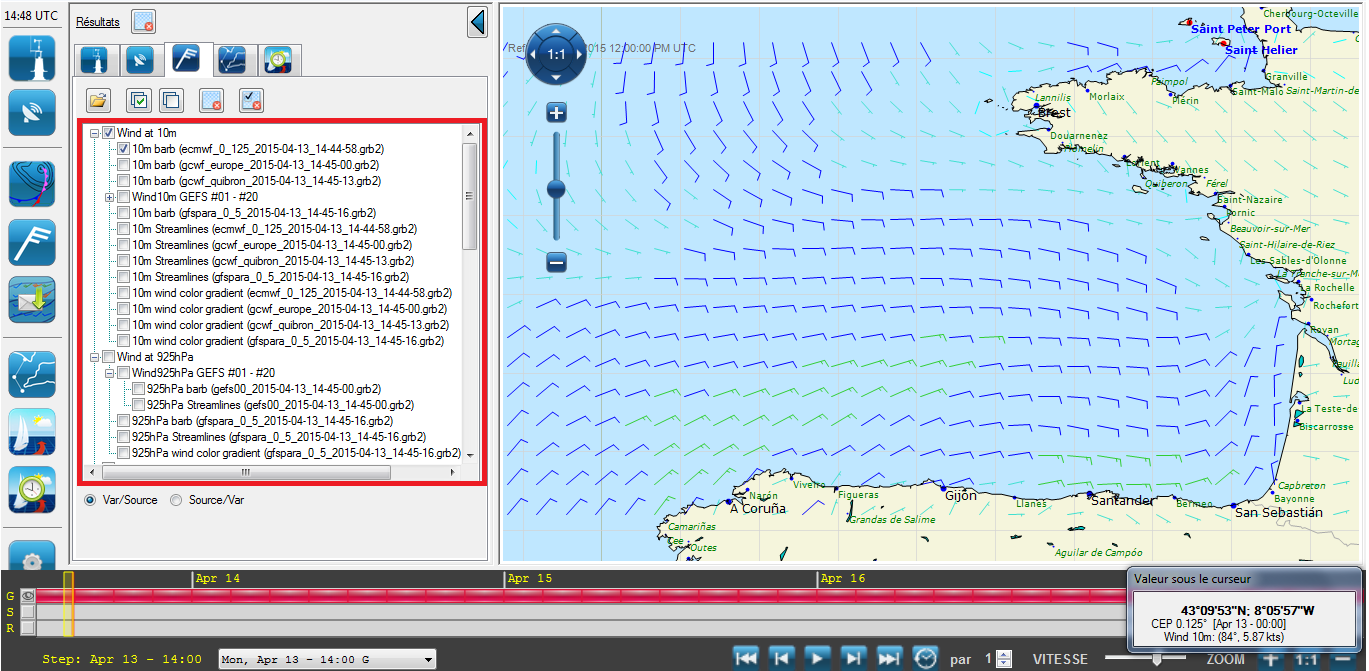
Task: Click the open GRIB file folder icon
Action: [98, 100]
